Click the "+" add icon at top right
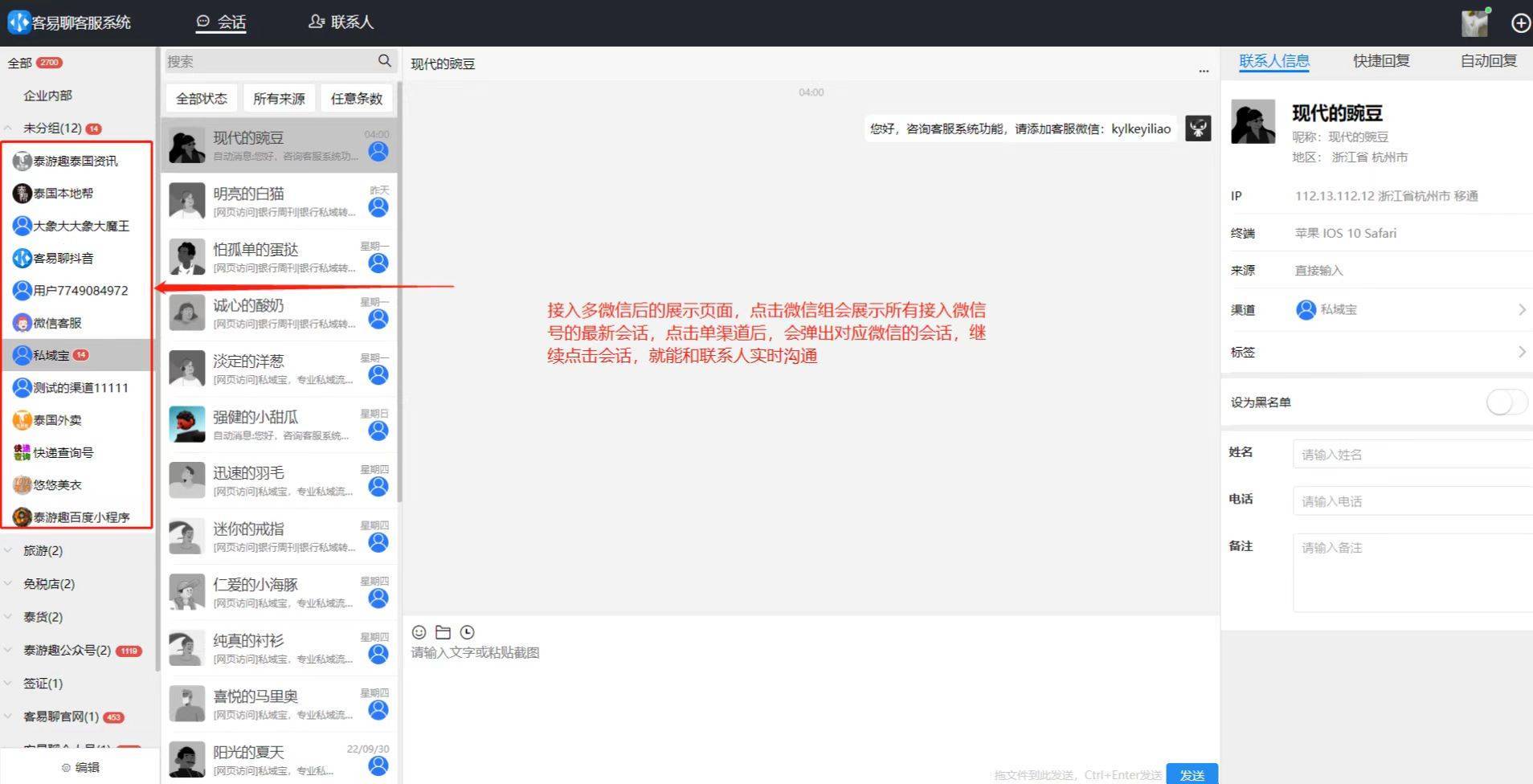Screen dimensions: 1533x784 pyautogui.click(x=1520, y=22)
